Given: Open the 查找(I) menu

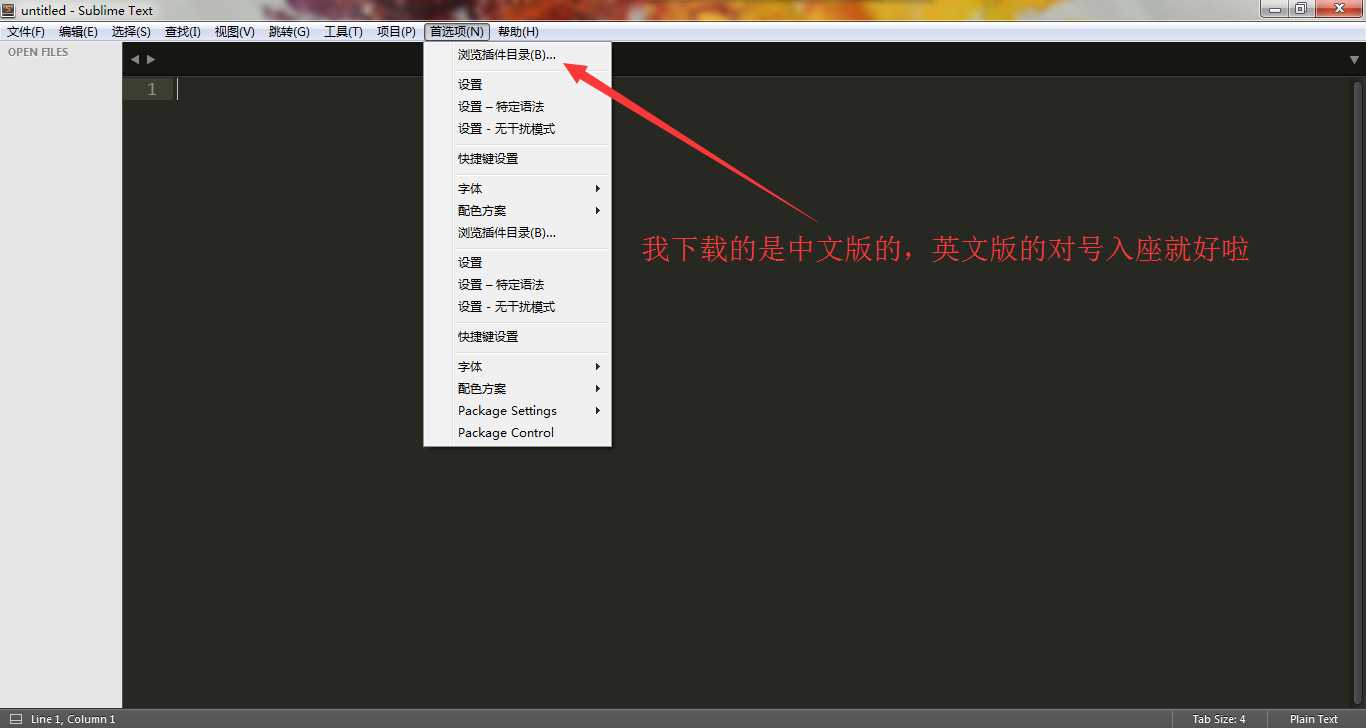Looking at the screenshot, I should pyautogui.click(x=183, y=32).
